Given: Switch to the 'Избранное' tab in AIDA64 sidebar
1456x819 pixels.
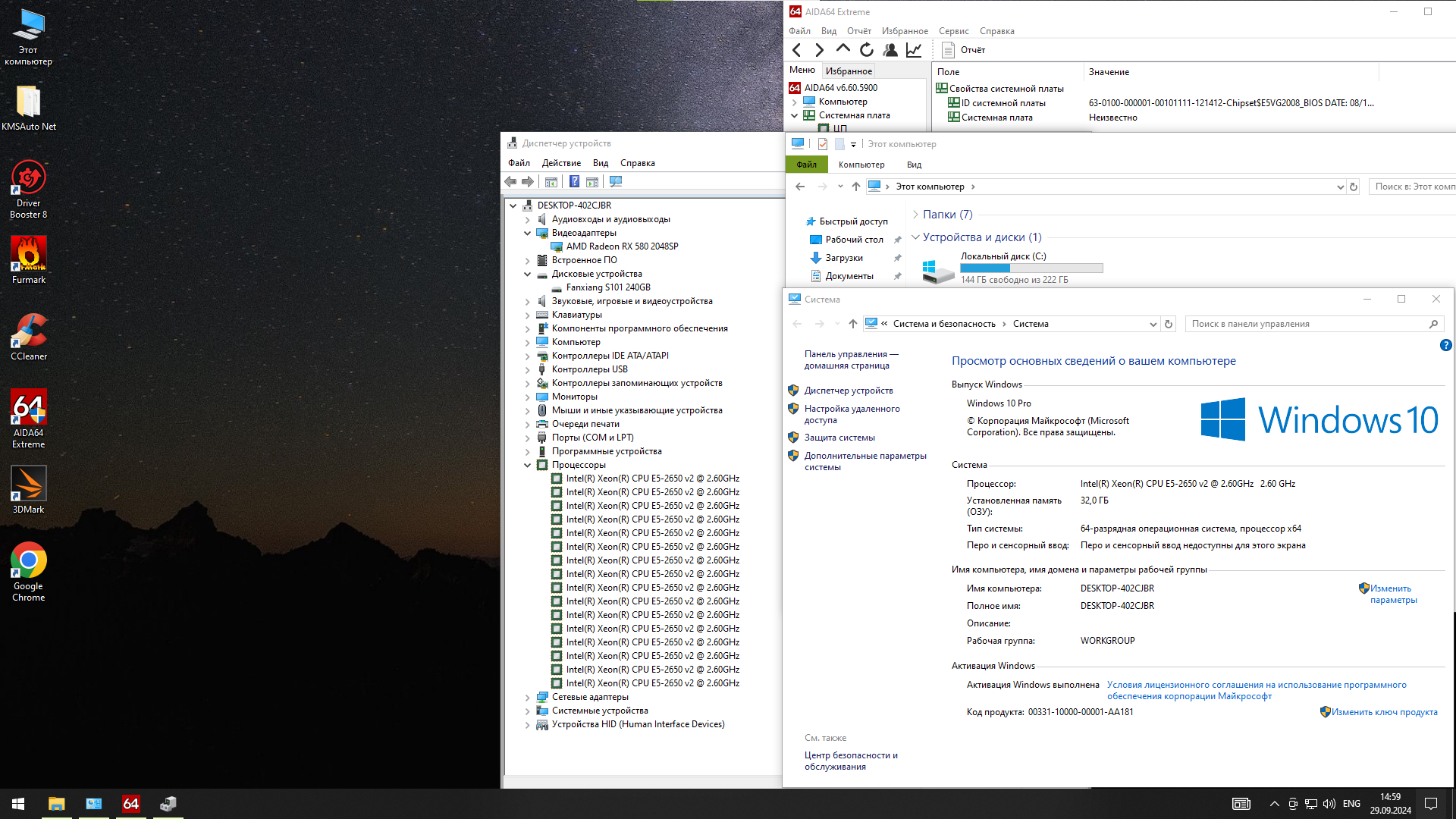Looking at the screenshot, I should pyautogui.click(x=849, y=71).
